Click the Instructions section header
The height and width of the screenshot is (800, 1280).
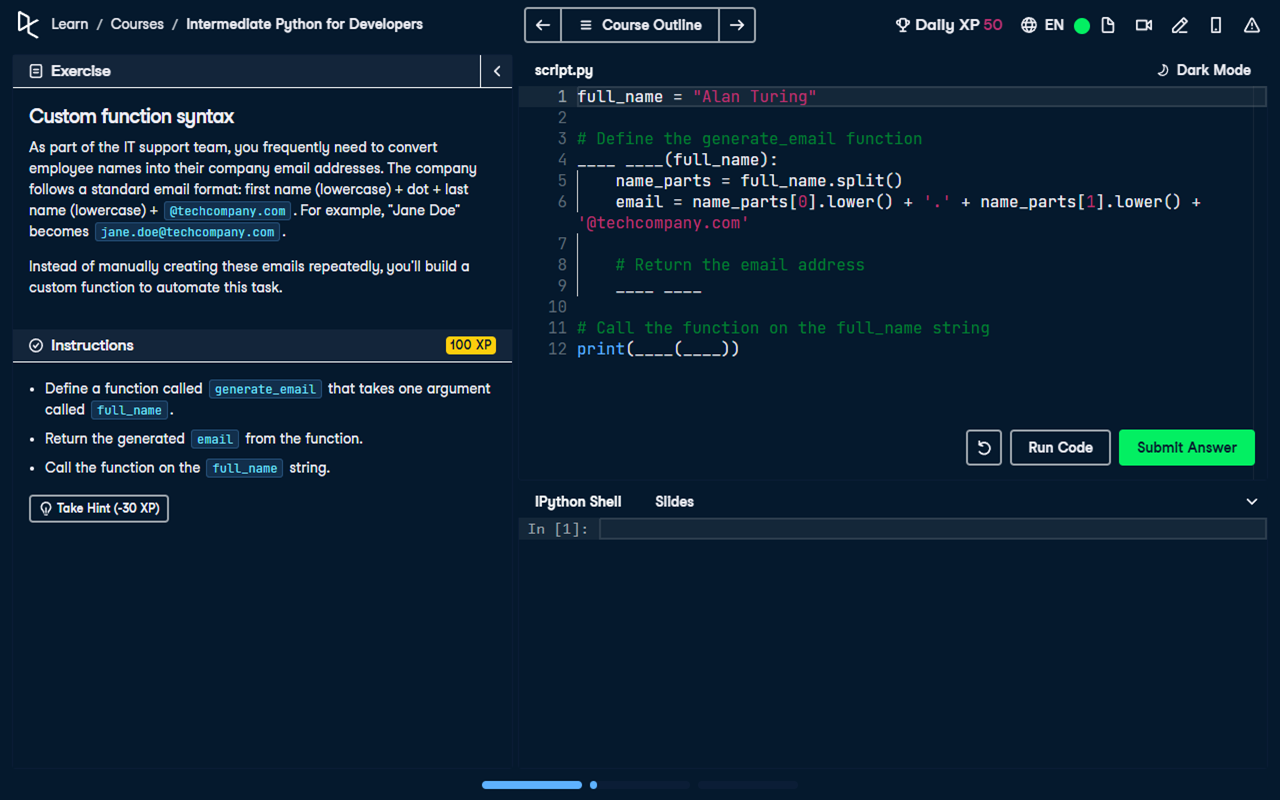pos(262,345)
